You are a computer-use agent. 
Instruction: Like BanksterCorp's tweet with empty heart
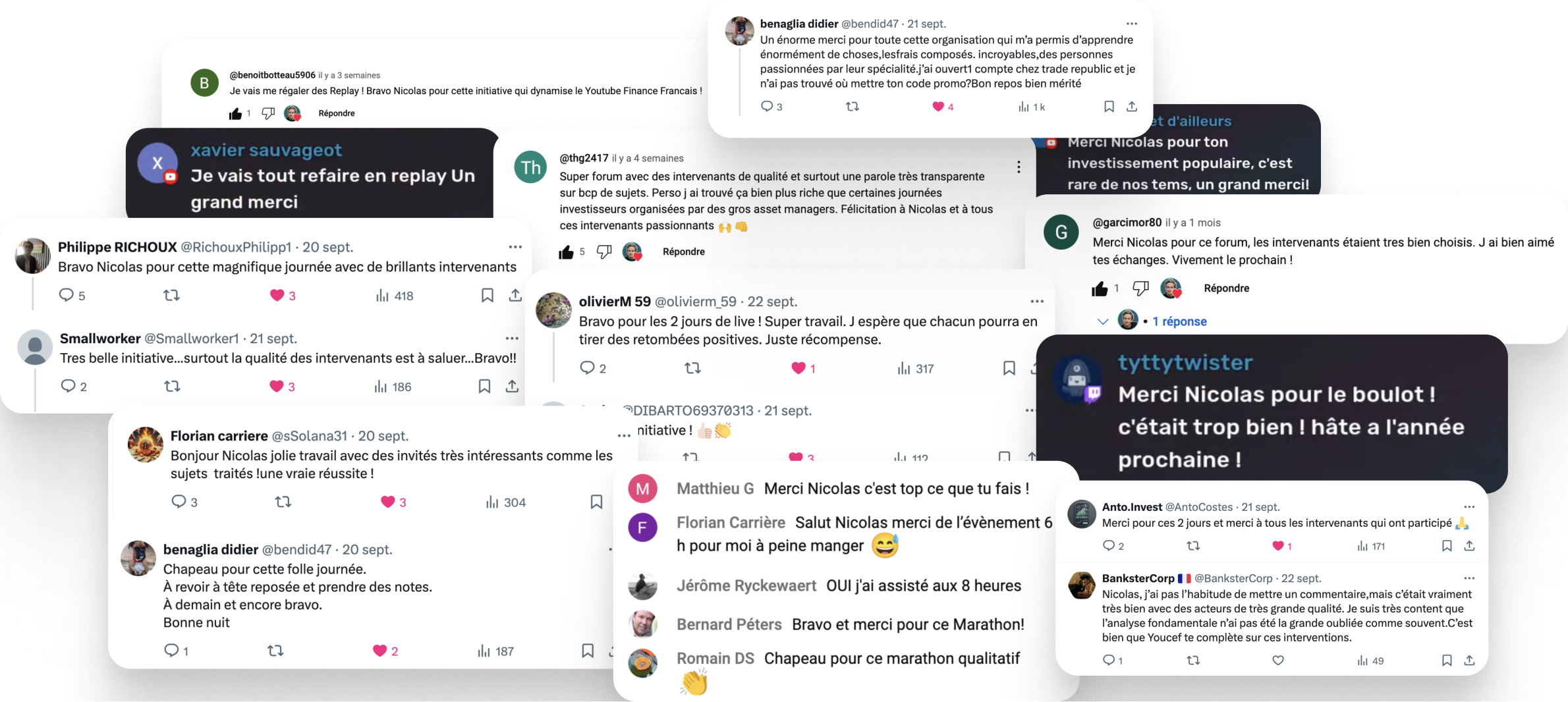pos(1278,661)
